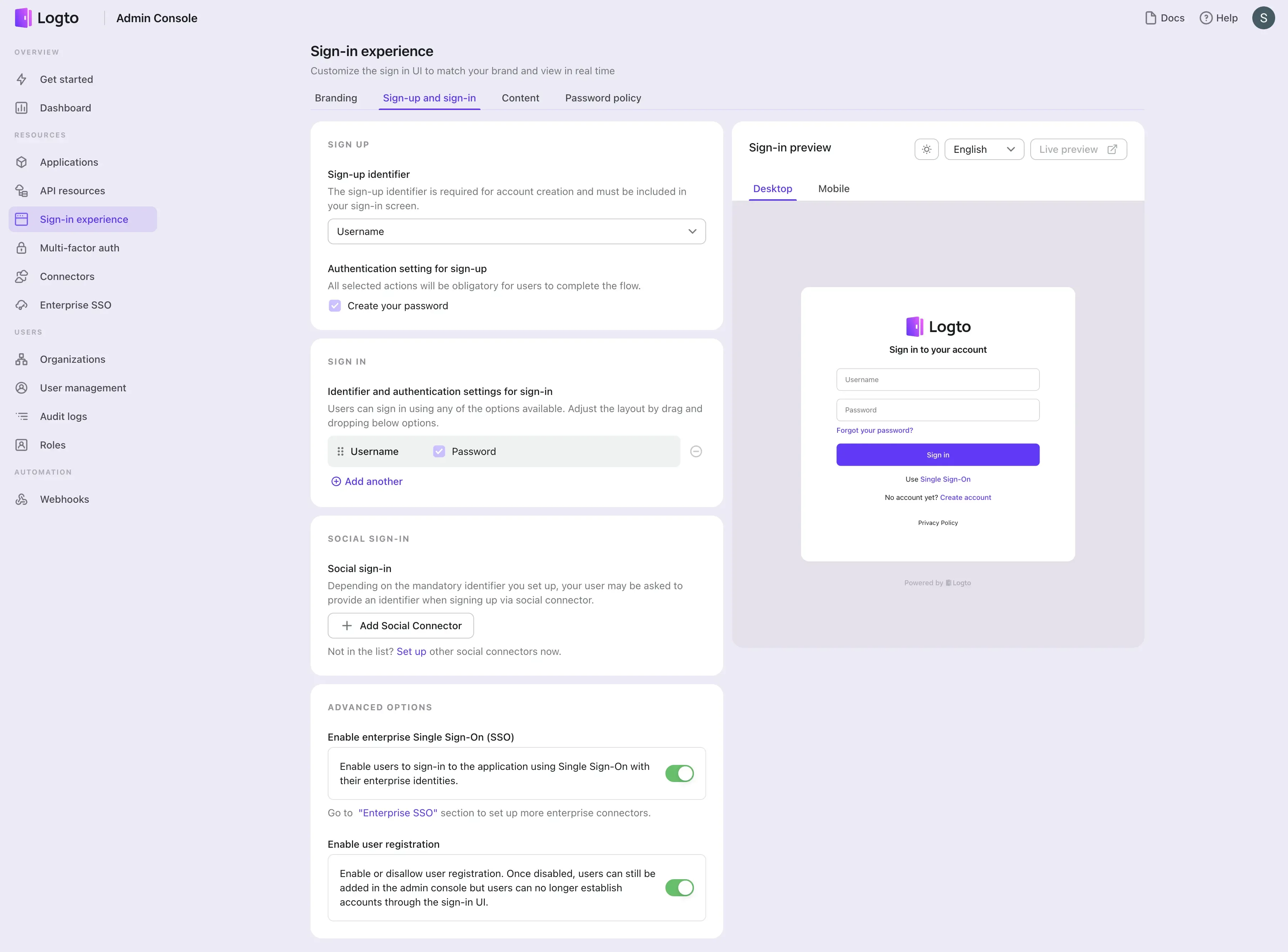Expand the English language selector
The height and width of the screenshot is (952, 1288).
[984, 149]
